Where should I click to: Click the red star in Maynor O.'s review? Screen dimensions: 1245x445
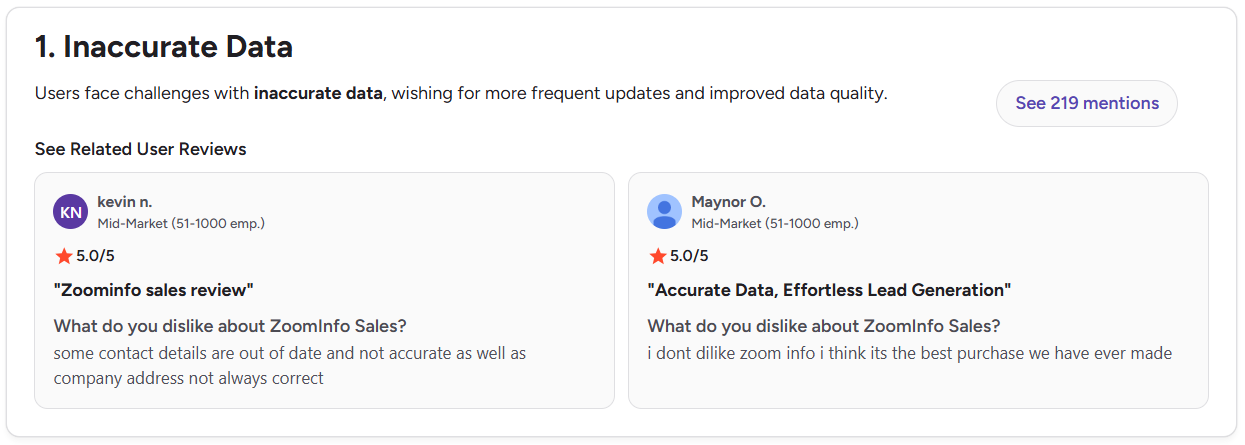tap(658, 256)
